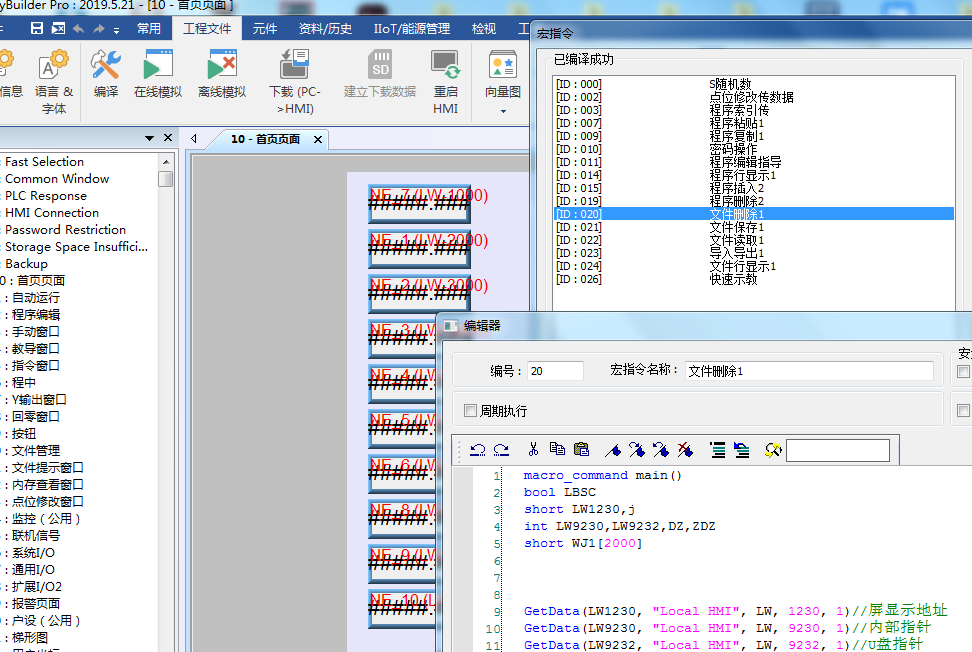Open the 资料/历史 ribbon tab

coord(325,28)
